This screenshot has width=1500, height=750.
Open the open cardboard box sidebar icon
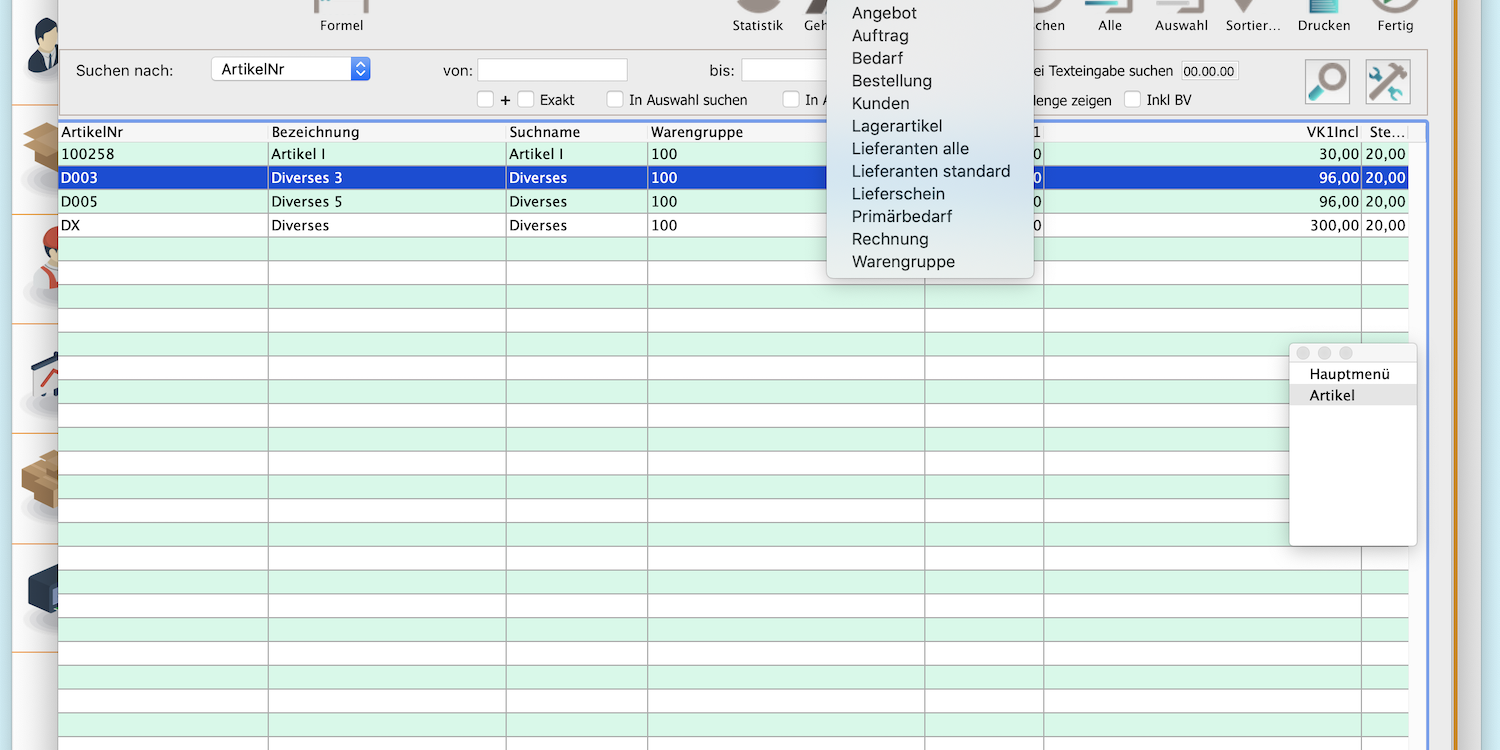(x=42, y=147)
